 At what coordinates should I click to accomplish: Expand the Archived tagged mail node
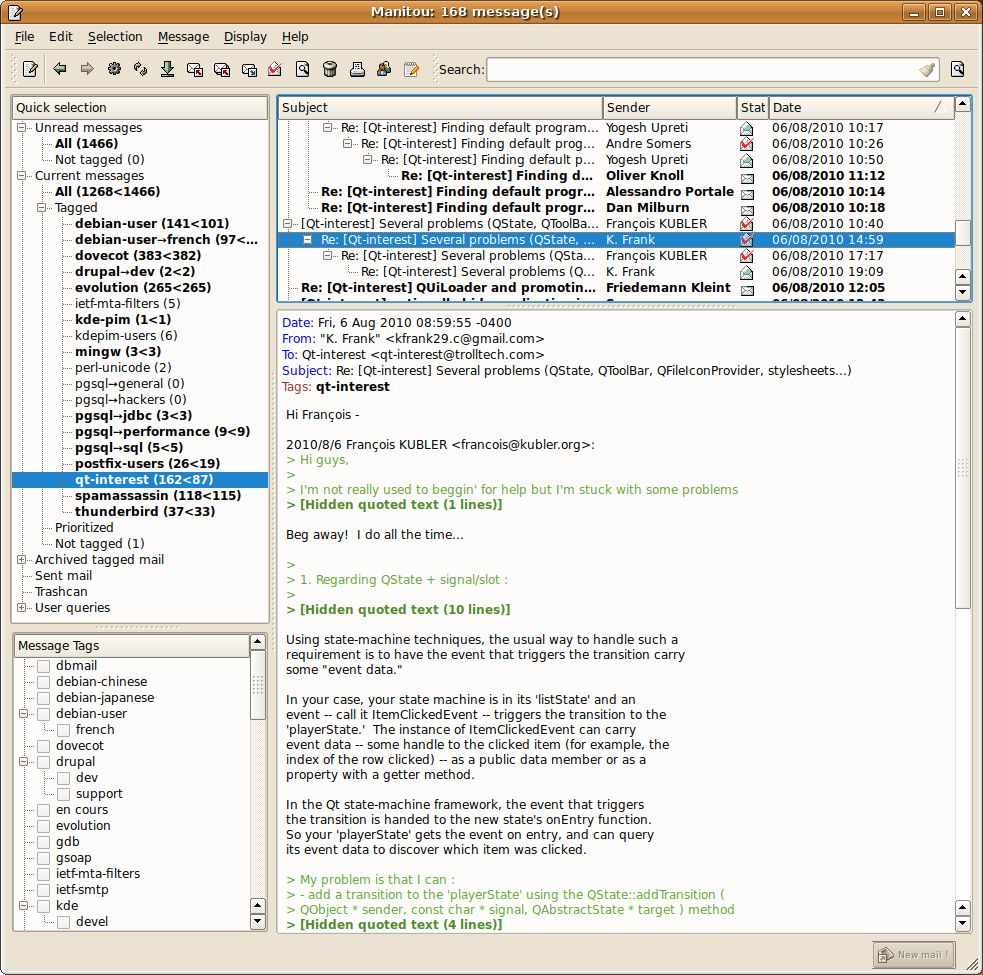pos(22,560)
